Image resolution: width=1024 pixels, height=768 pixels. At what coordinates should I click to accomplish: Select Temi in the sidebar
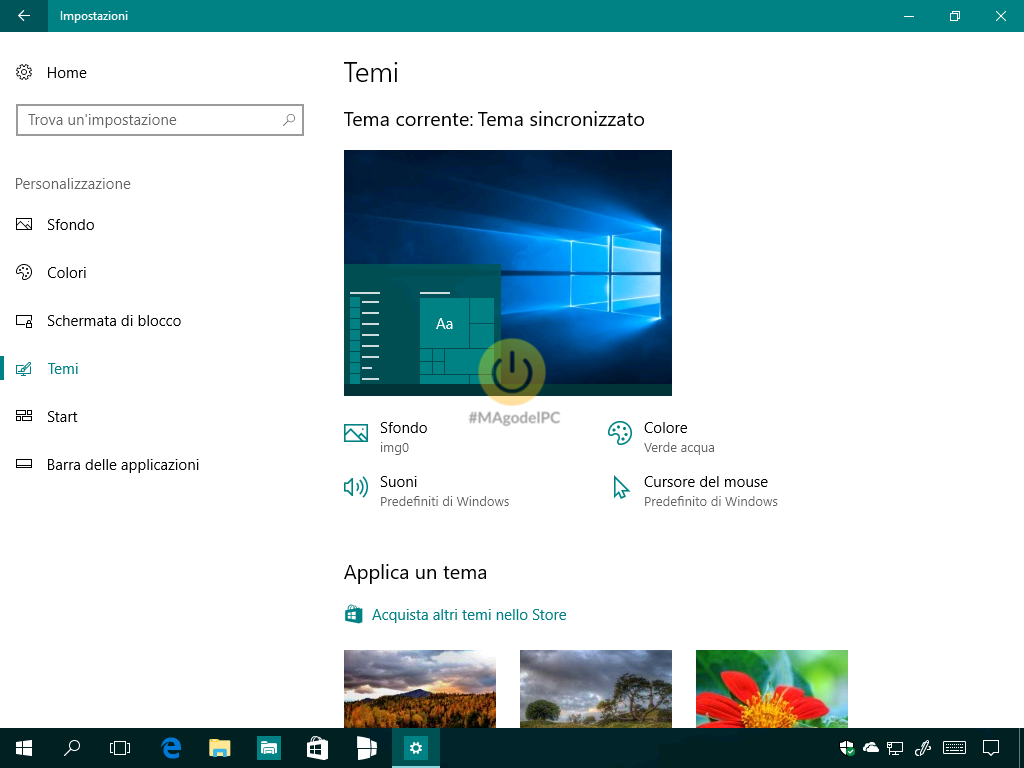tap(63, 368)
